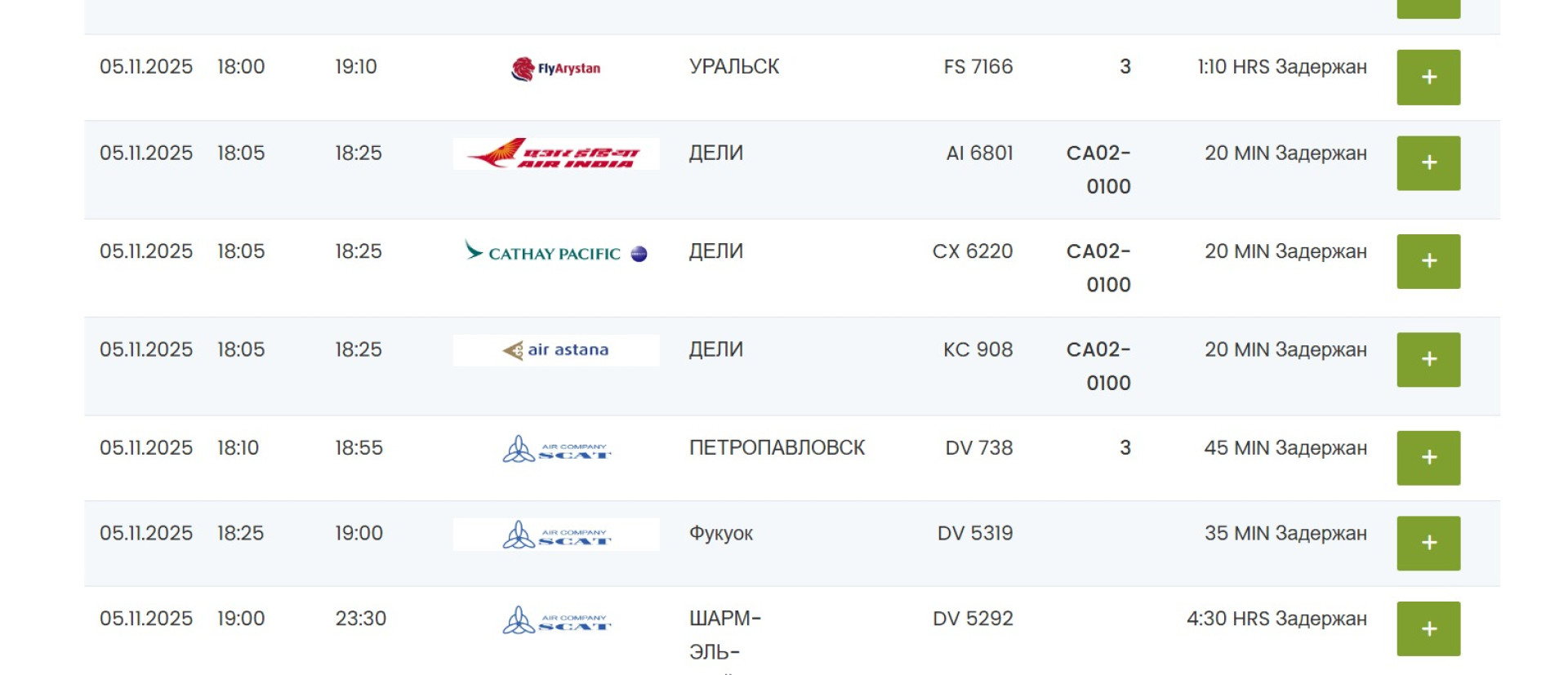Click the 4:30 HRS Задержан status

[x=1276, y=619]
